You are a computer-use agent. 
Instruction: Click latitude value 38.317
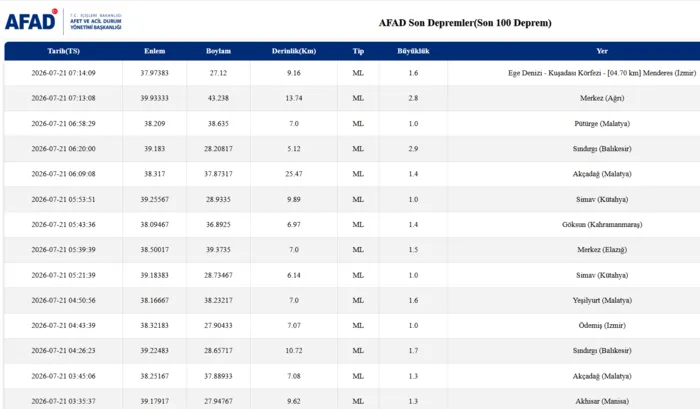pos(154,174)
